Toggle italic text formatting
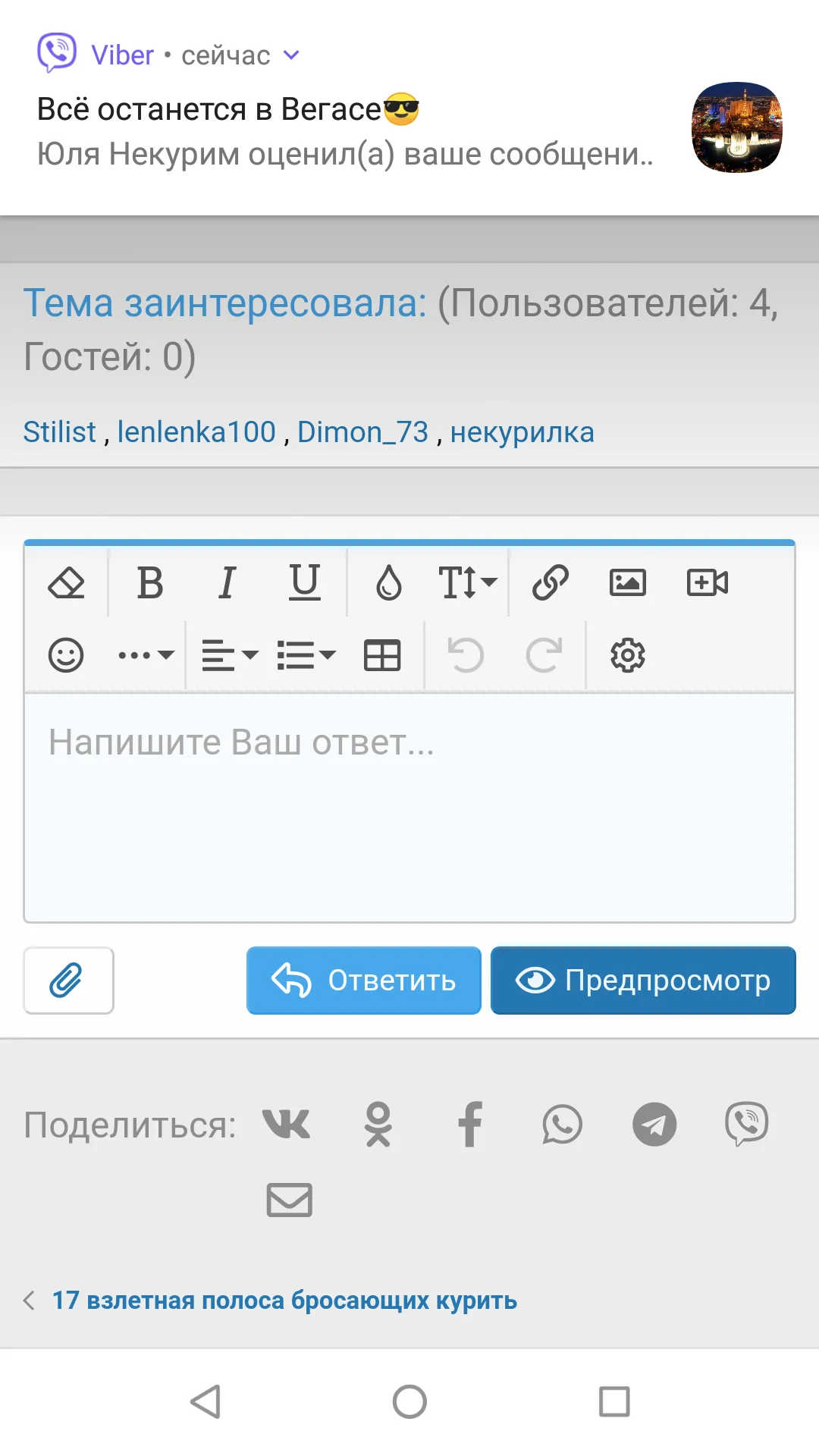This screenshot has height=1456, width=819. pyautogui.click(x=227, y=583)
